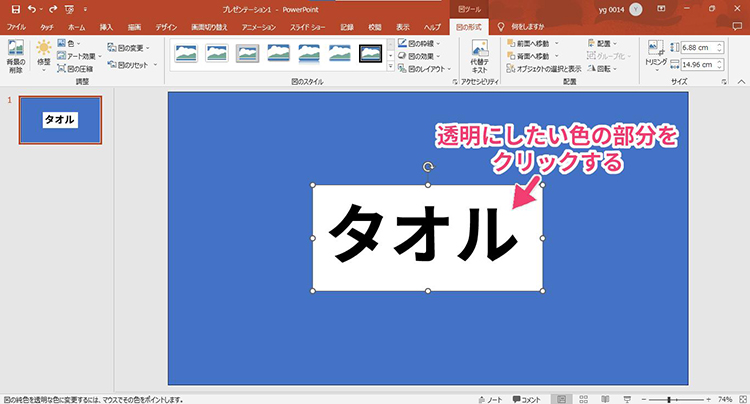750x404 pixels.
Task: Click the Undo arrow icon
Action: [x=33, y=8]
